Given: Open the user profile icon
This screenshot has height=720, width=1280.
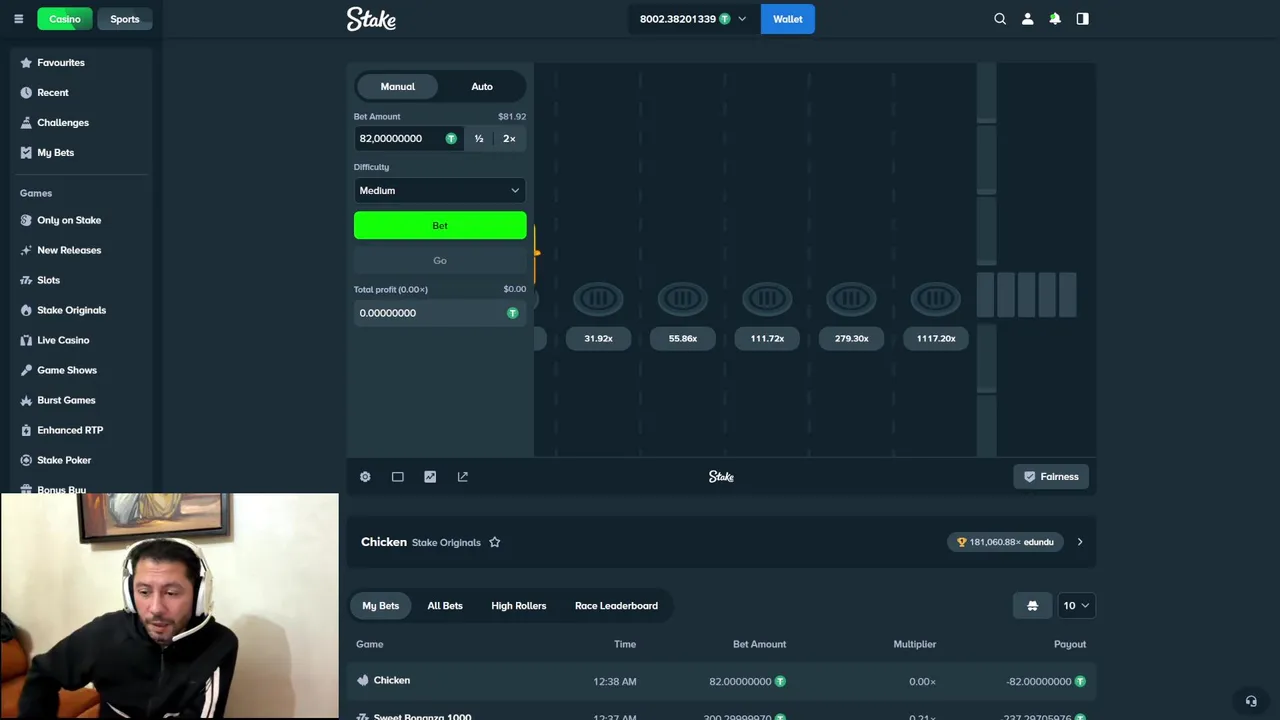Looking at the screenshot, I should pos(1027,19).
